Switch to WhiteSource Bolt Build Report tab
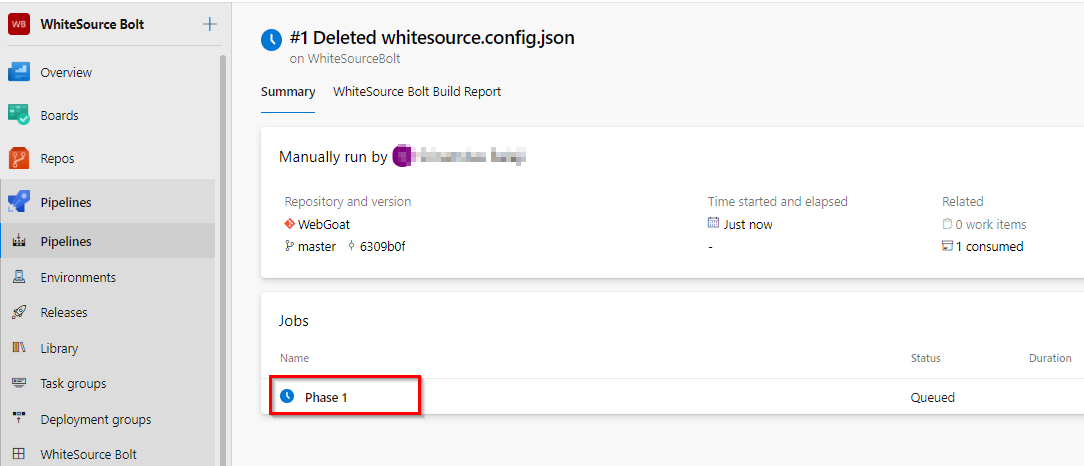This screenshot has height=466, width=1084. coord(417,91)
